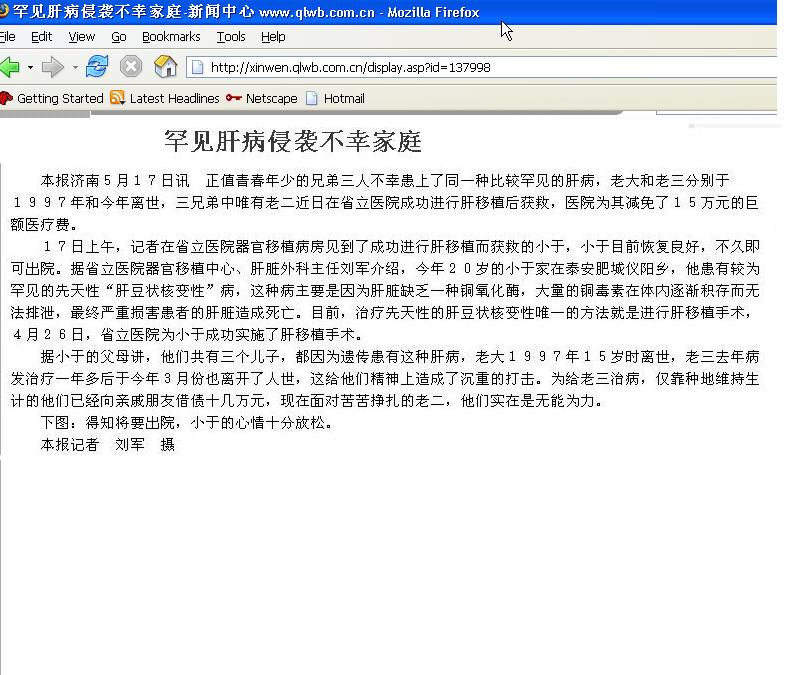Click the Firefox icon in the title bar

(4, 13)
